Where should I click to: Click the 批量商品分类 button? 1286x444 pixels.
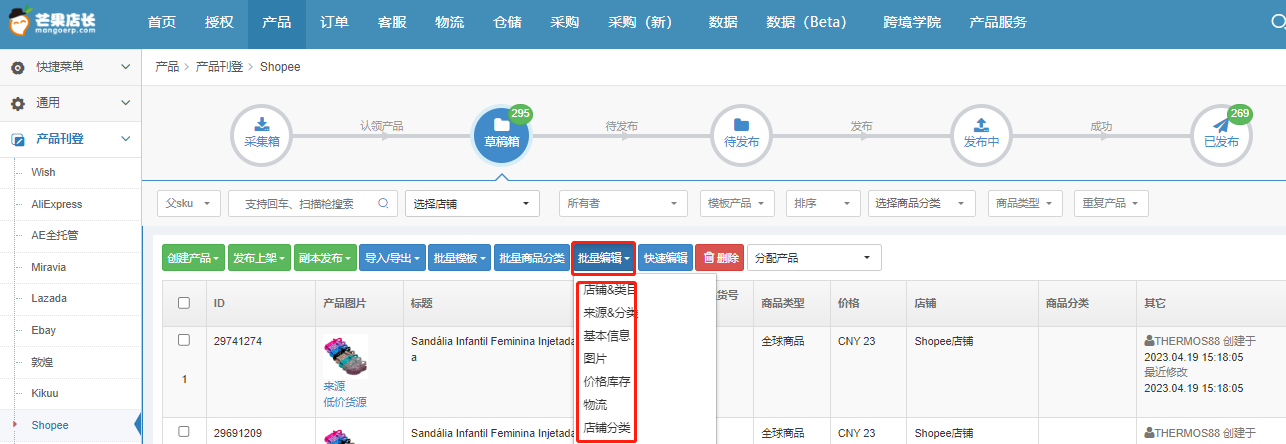[532, 258]
